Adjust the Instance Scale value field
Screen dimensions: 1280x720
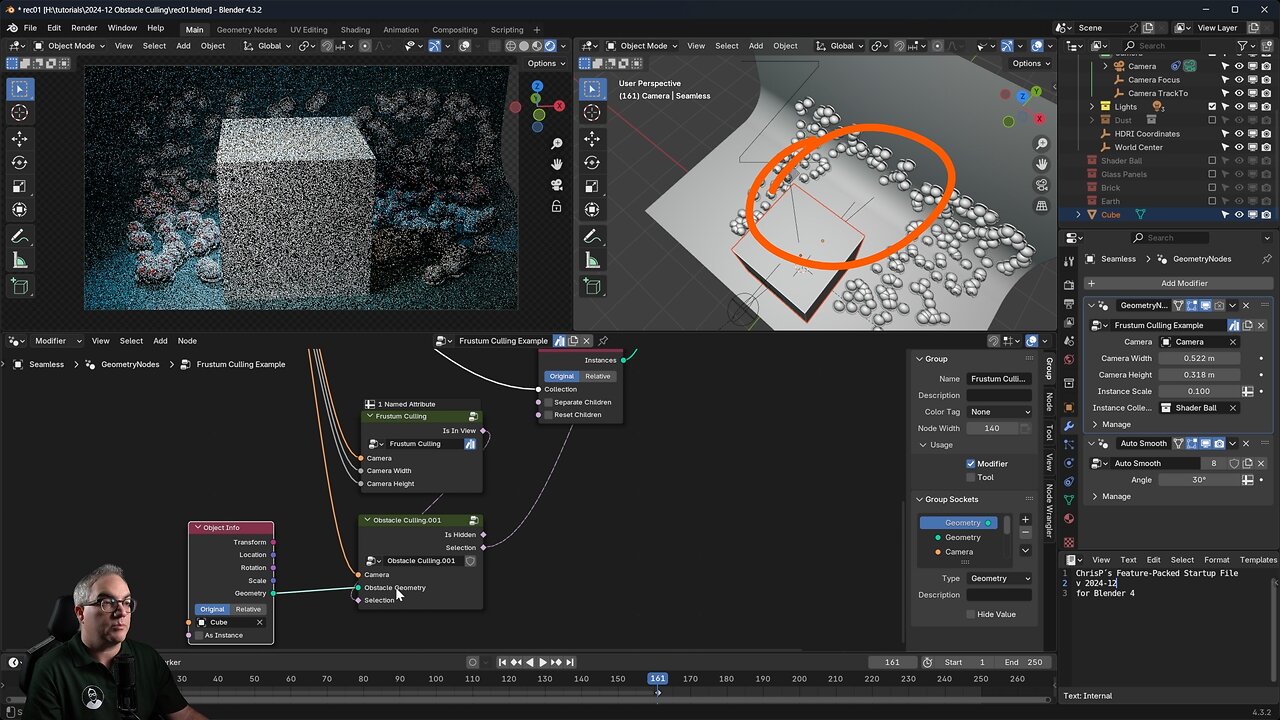[1199, 391]
